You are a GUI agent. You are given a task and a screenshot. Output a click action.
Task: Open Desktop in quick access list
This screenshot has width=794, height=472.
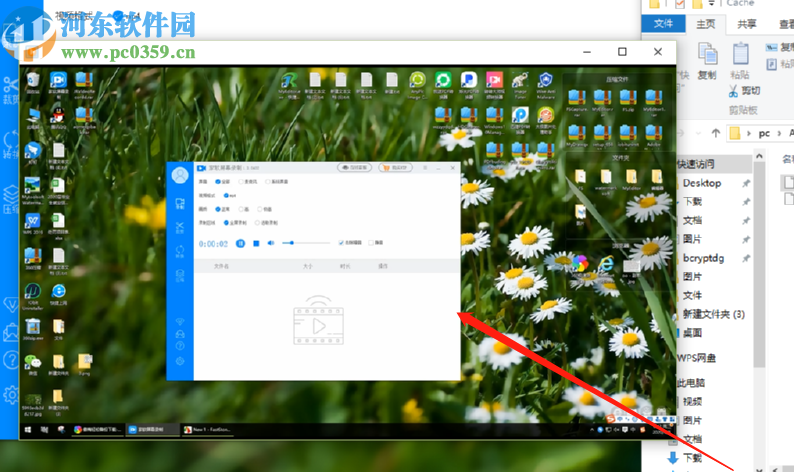[x=701, y=184]
